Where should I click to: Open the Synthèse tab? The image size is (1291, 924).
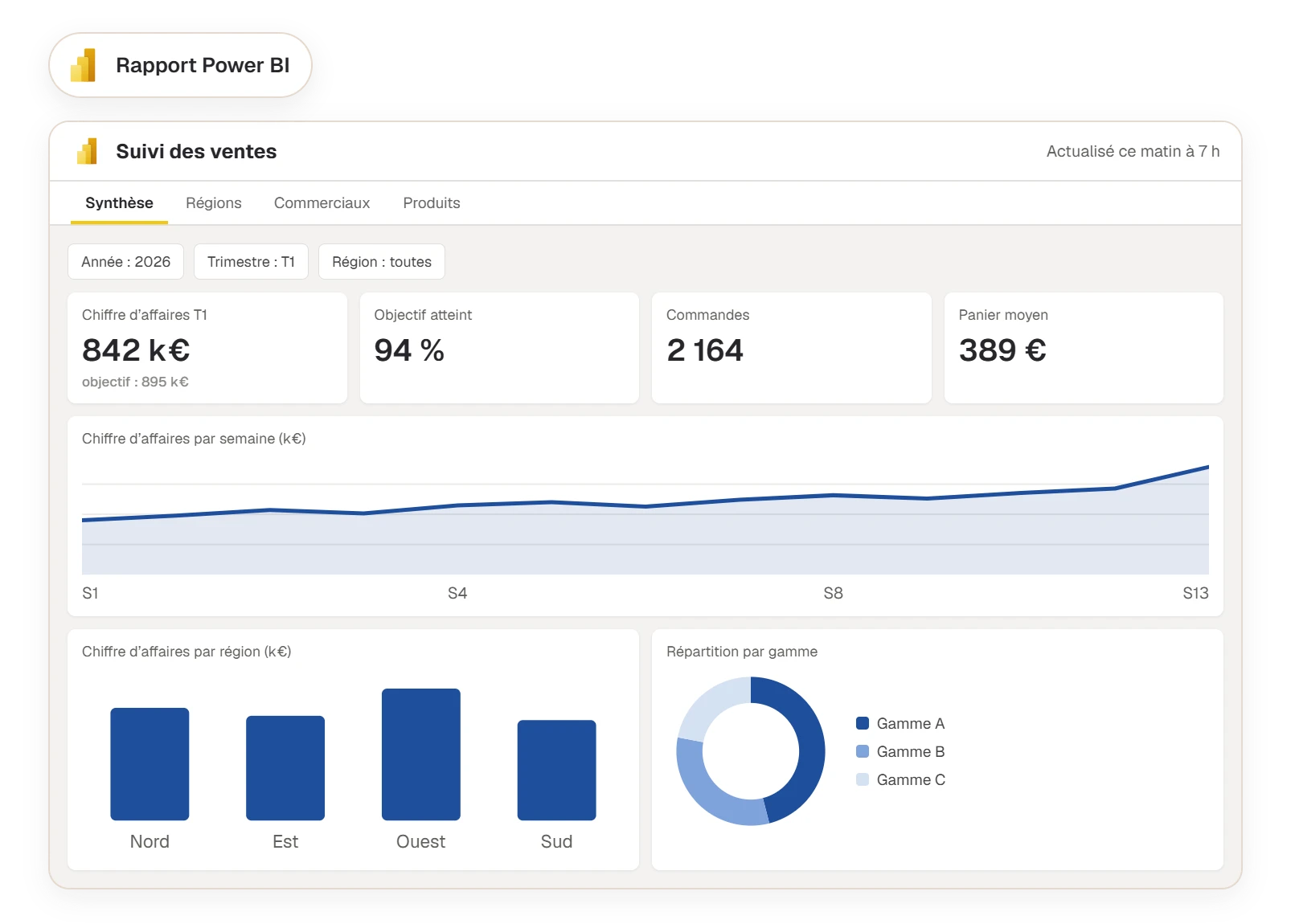tap(119, 203)
